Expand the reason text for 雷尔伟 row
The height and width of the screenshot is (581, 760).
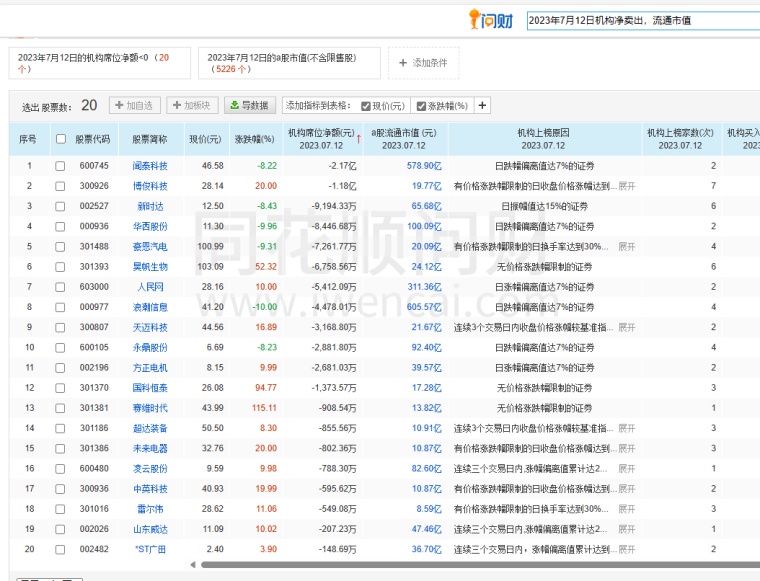[627, 509]
